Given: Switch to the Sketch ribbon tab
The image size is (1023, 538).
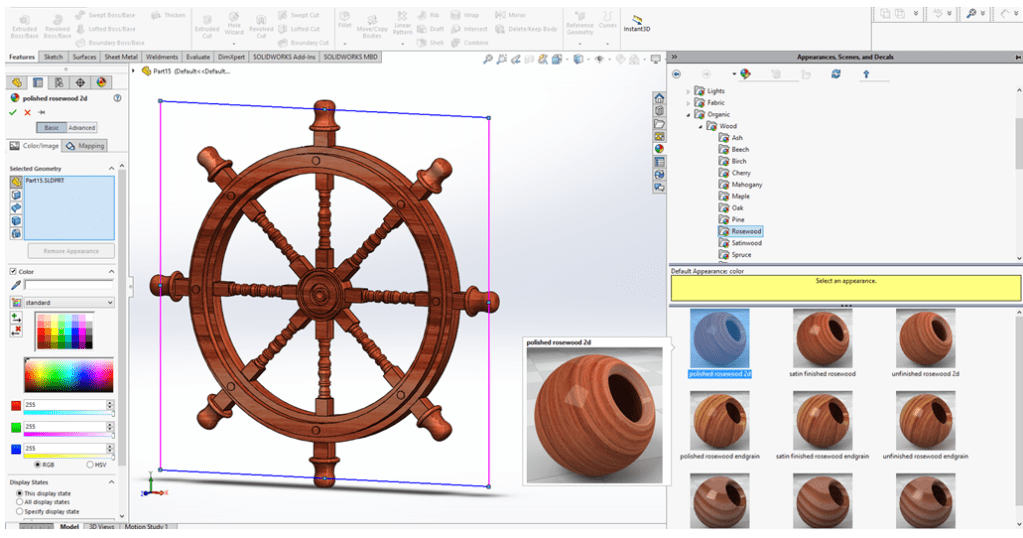Looking at the screenshot, I should coord(54,57).
